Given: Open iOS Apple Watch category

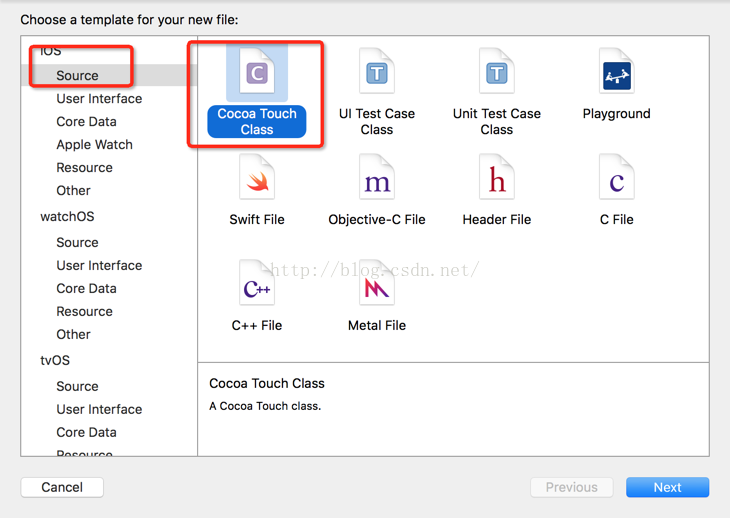Looking at the screenshot, I should click(x=95, y=145).
